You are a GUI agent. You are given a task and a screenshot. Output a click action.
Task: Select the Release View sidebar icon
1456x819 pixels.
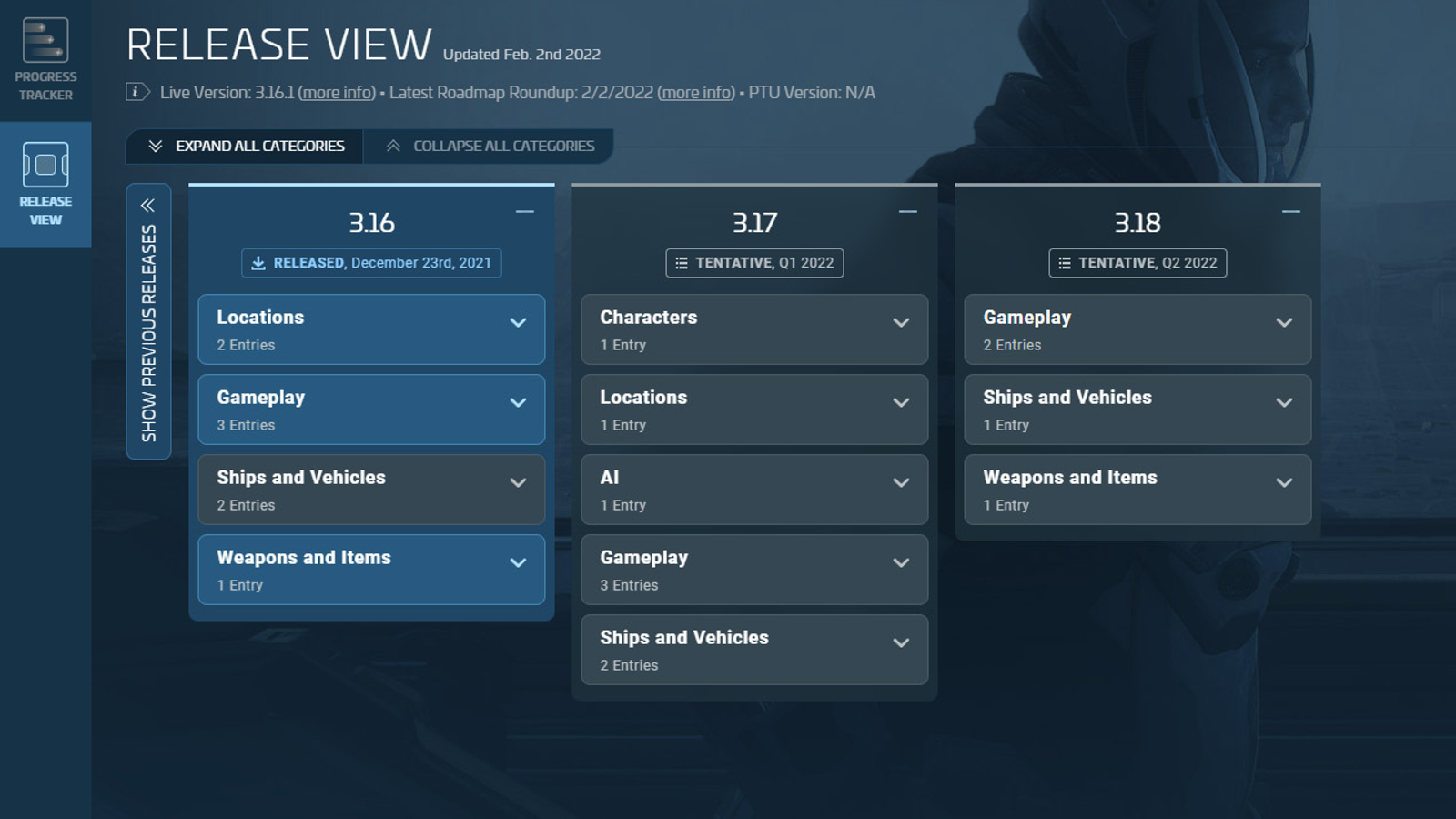coord(45,166)
